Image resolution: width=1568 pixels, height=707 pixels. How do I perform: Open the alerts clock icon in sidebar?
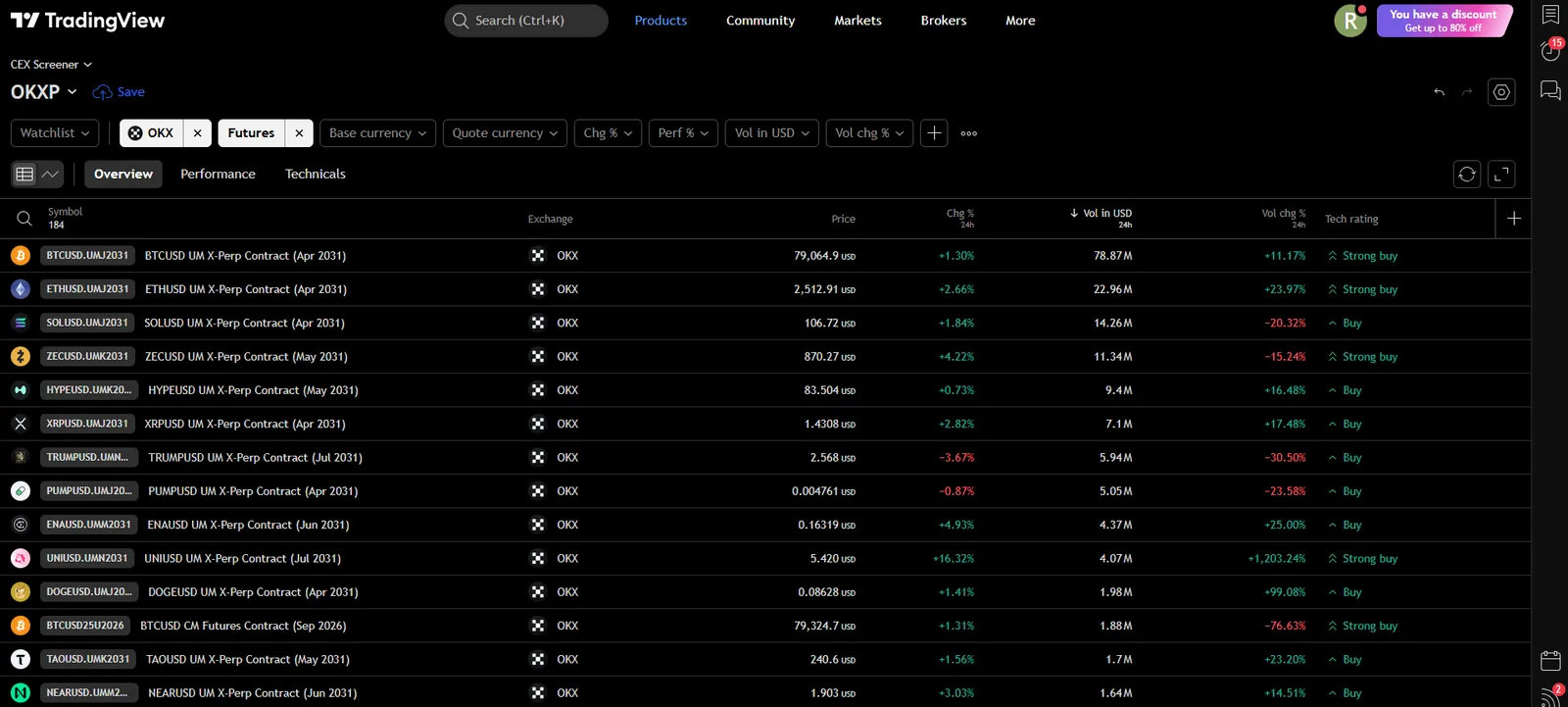point(1550,51)
